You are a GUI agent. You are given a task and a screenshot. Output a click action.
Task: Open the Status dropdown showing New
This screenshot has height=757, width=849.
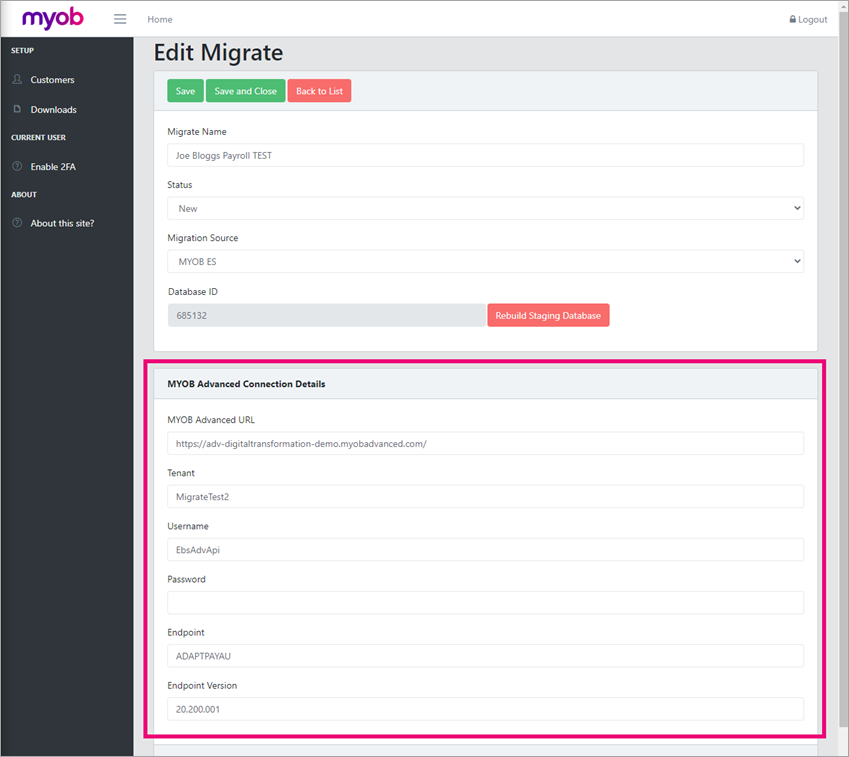point(484,208)
